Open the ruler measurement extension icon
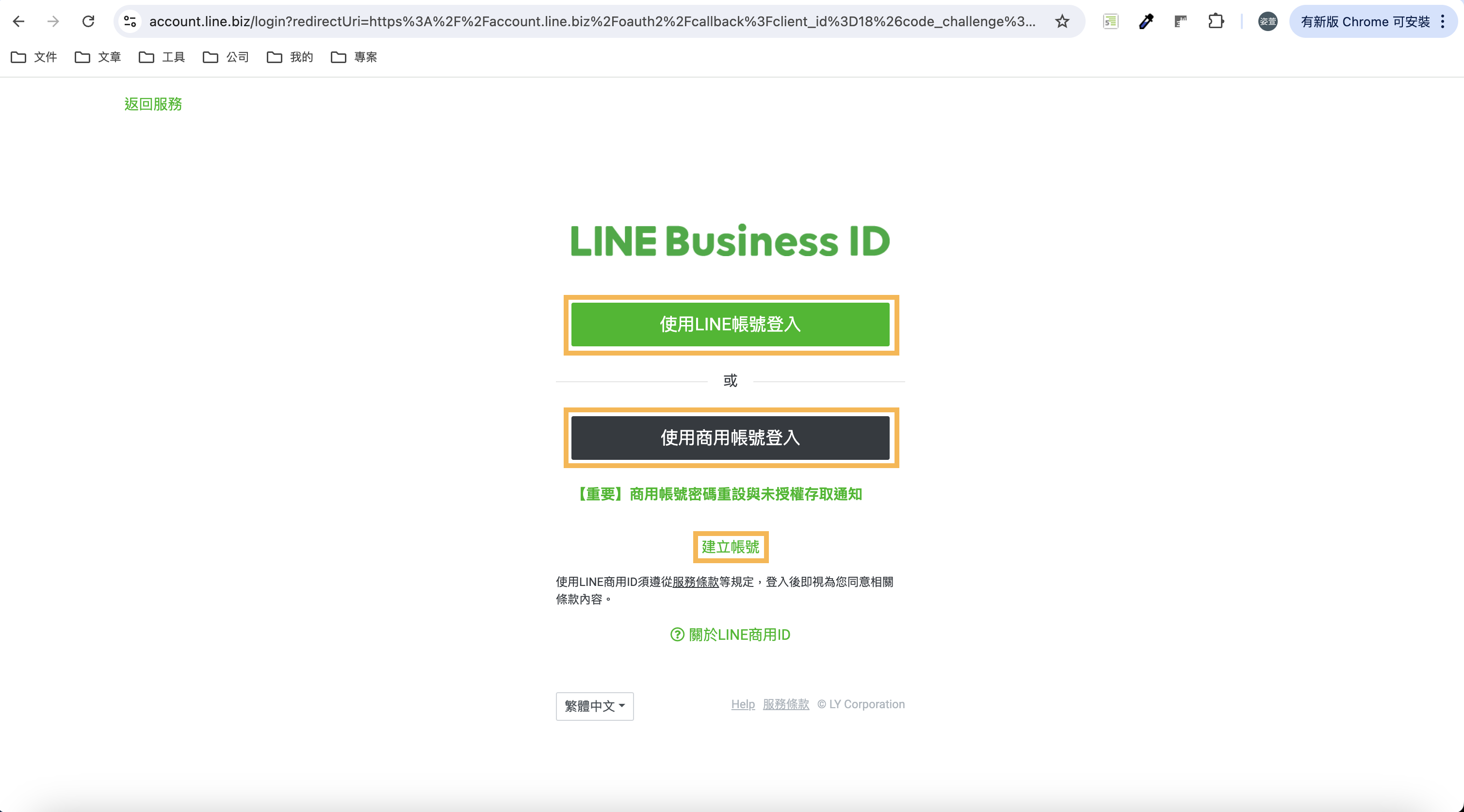This screenshot has width=1464, height=812. coord(1180,22)
